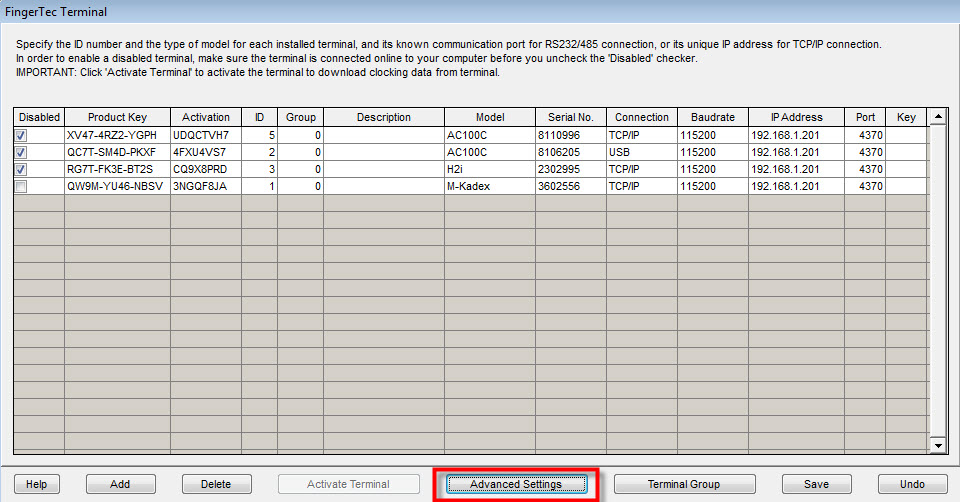Click scrollbar up arrow of table

pos(938,116)
